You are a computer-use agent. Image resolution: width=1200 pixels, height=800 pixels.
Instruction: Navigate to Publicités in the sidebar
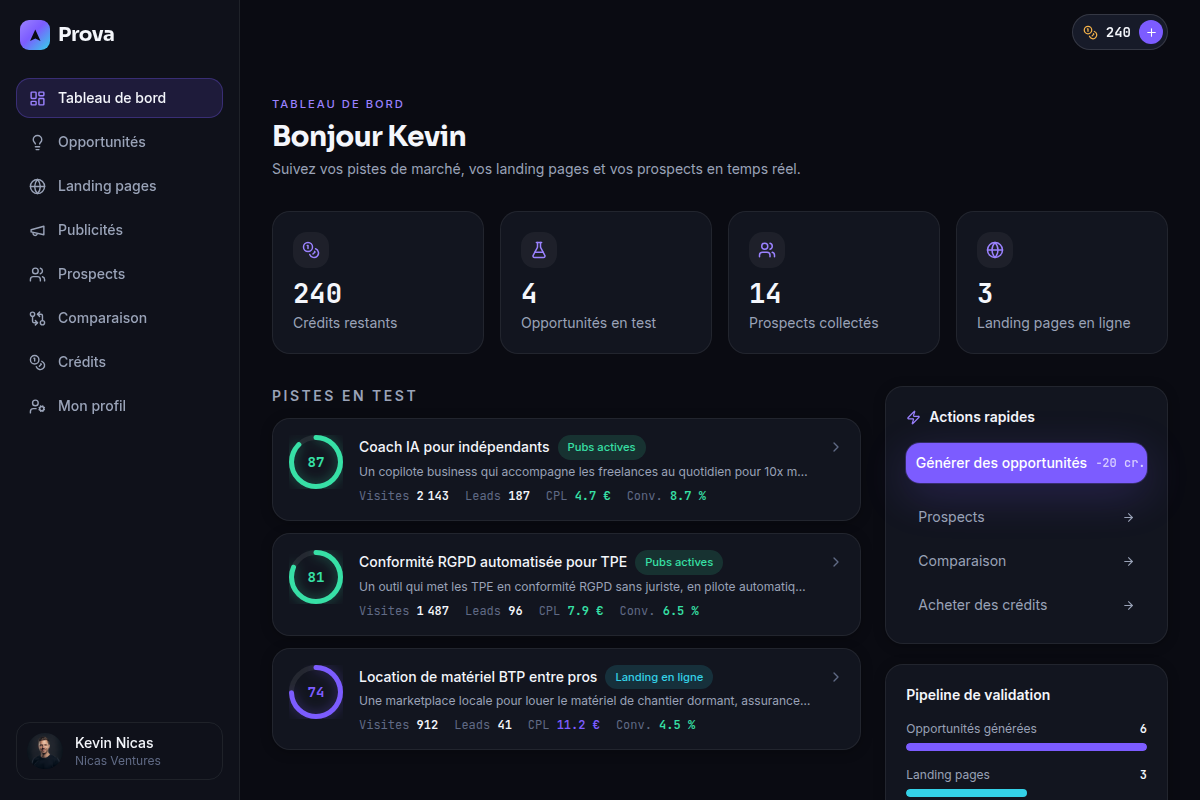pos(119,230)
